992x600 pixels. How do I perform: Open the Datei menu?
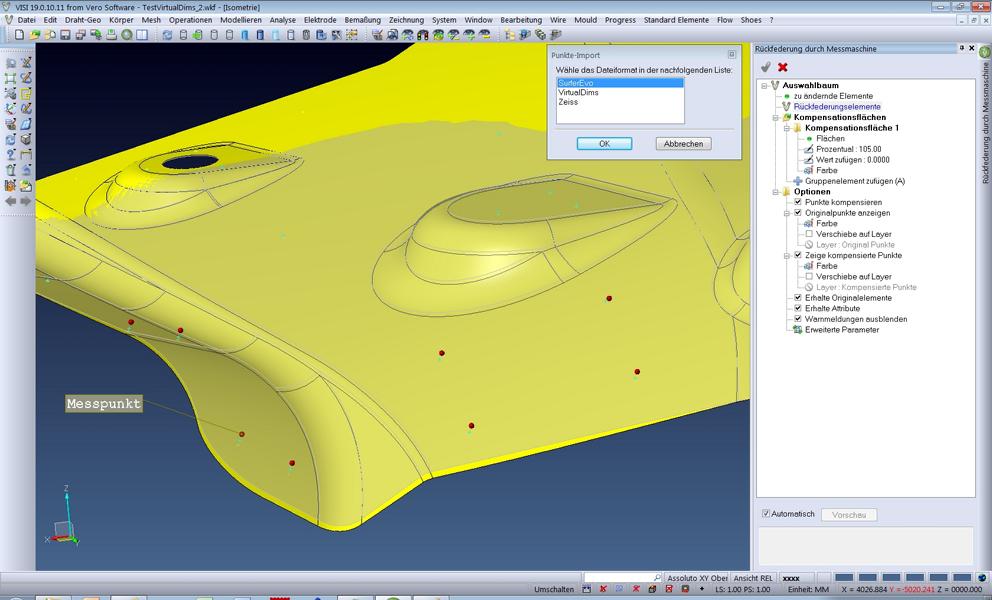pos(26,20)
